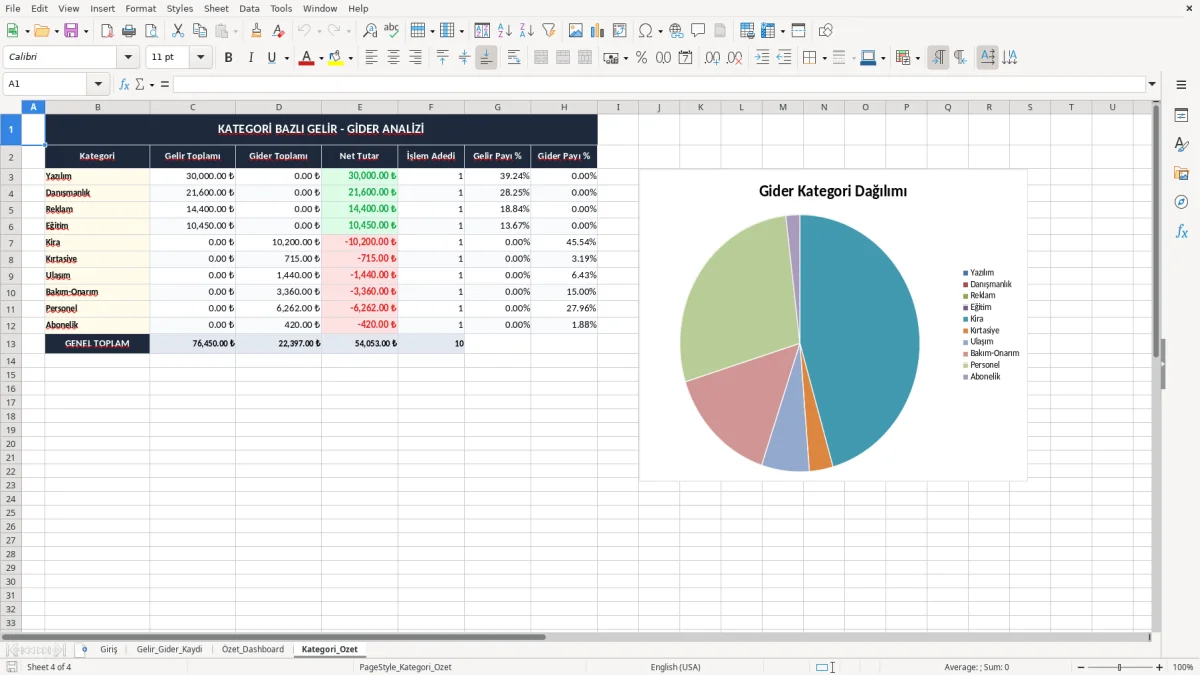Toggle Underline formatting

pos(271,58)
